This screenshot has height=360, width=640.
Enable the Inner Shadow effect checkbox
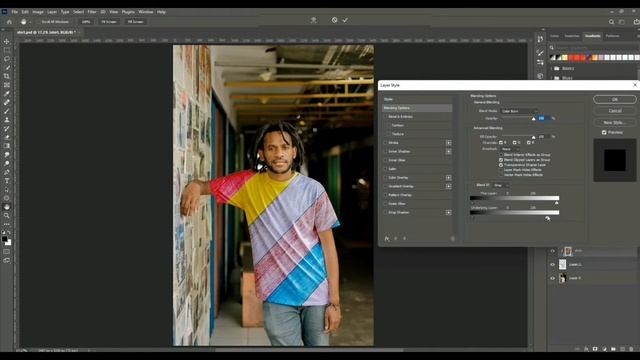pos(385,151)
